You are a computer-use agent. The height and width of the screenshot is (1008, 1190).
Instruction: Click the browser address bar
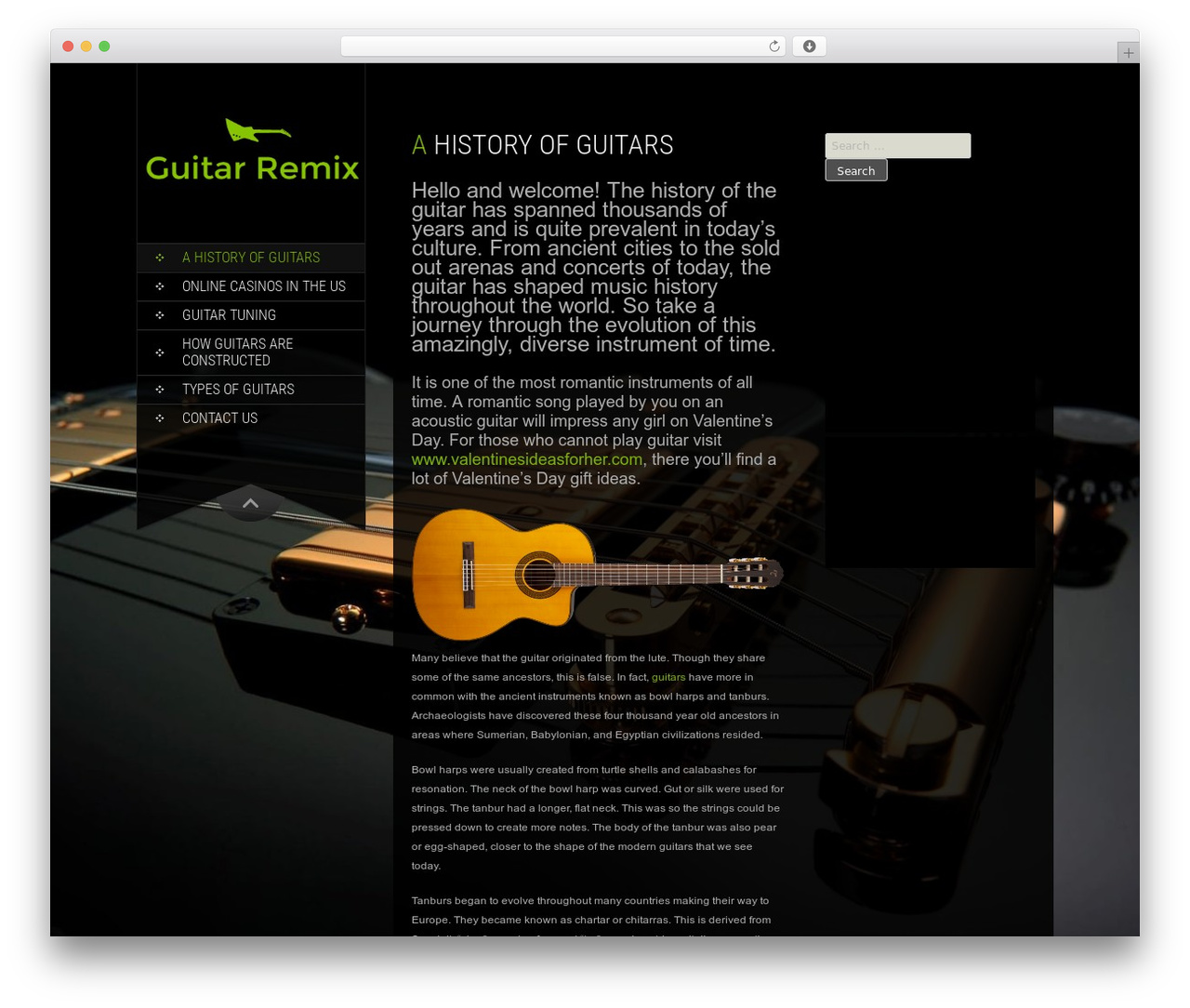[562, 46]
